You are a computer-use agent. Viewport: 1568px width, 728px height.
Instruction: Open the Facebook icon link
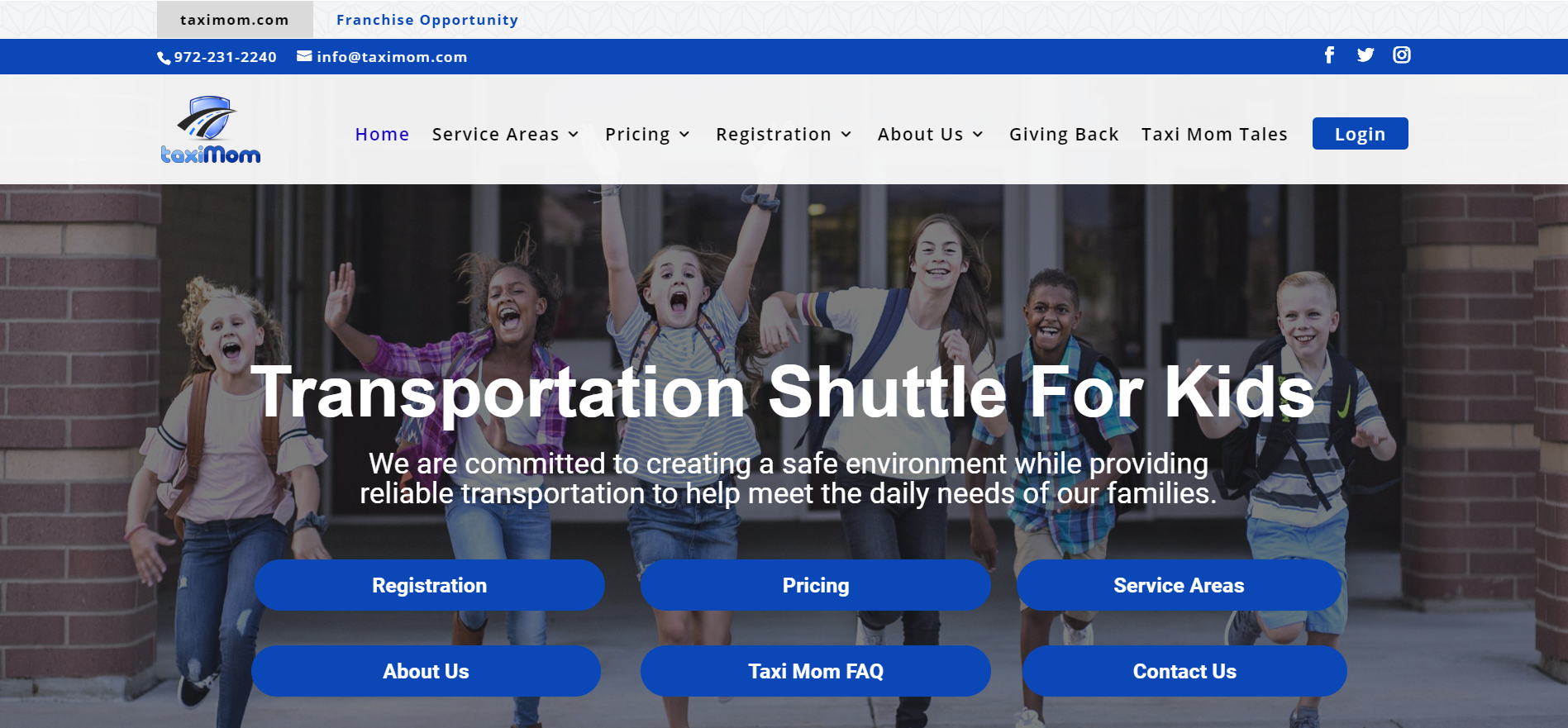coord(1329,55)
